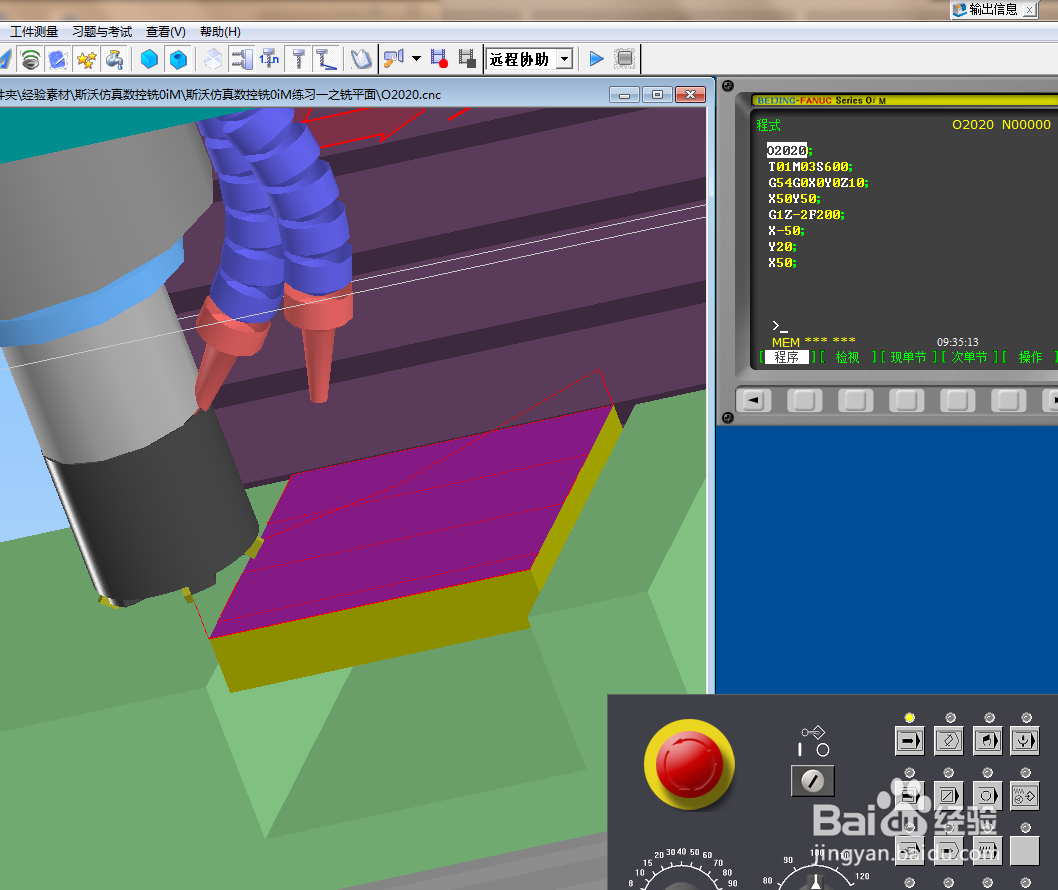Open the 查看(V) menu
The width and height of the screenshot is (1058, 890).
pyautogui.click(x=166, y=32)
